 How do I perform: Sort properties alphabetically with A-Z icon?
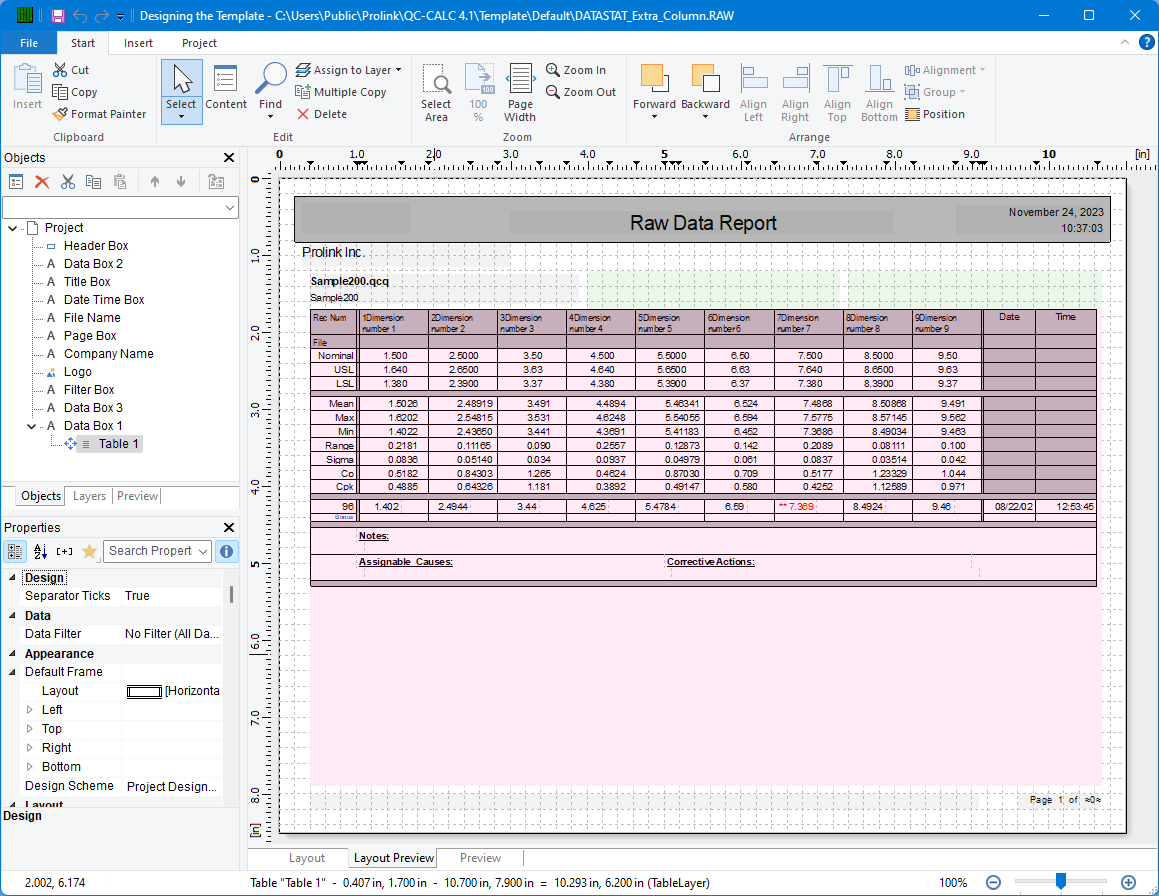(41, 551)
